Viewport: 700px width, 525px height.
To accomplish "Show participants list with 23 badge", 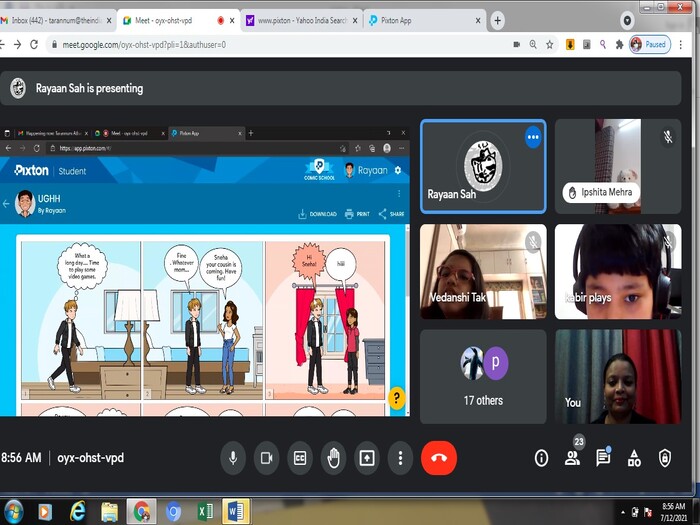I will (x=572, y=458).
